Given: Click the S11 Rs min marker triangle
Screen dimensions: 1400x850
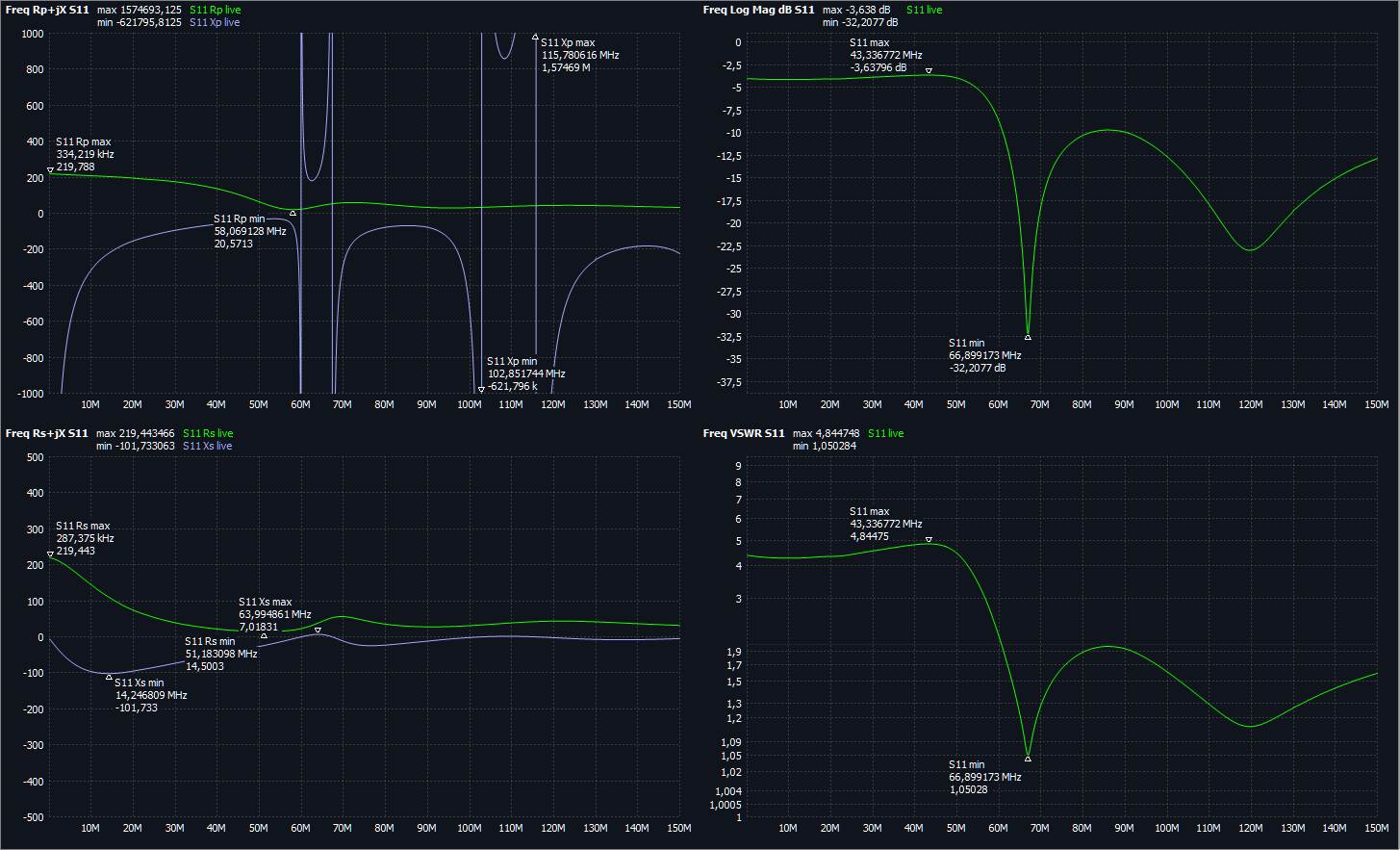Looking at the screenshot, I should click(x=264, y=635).
